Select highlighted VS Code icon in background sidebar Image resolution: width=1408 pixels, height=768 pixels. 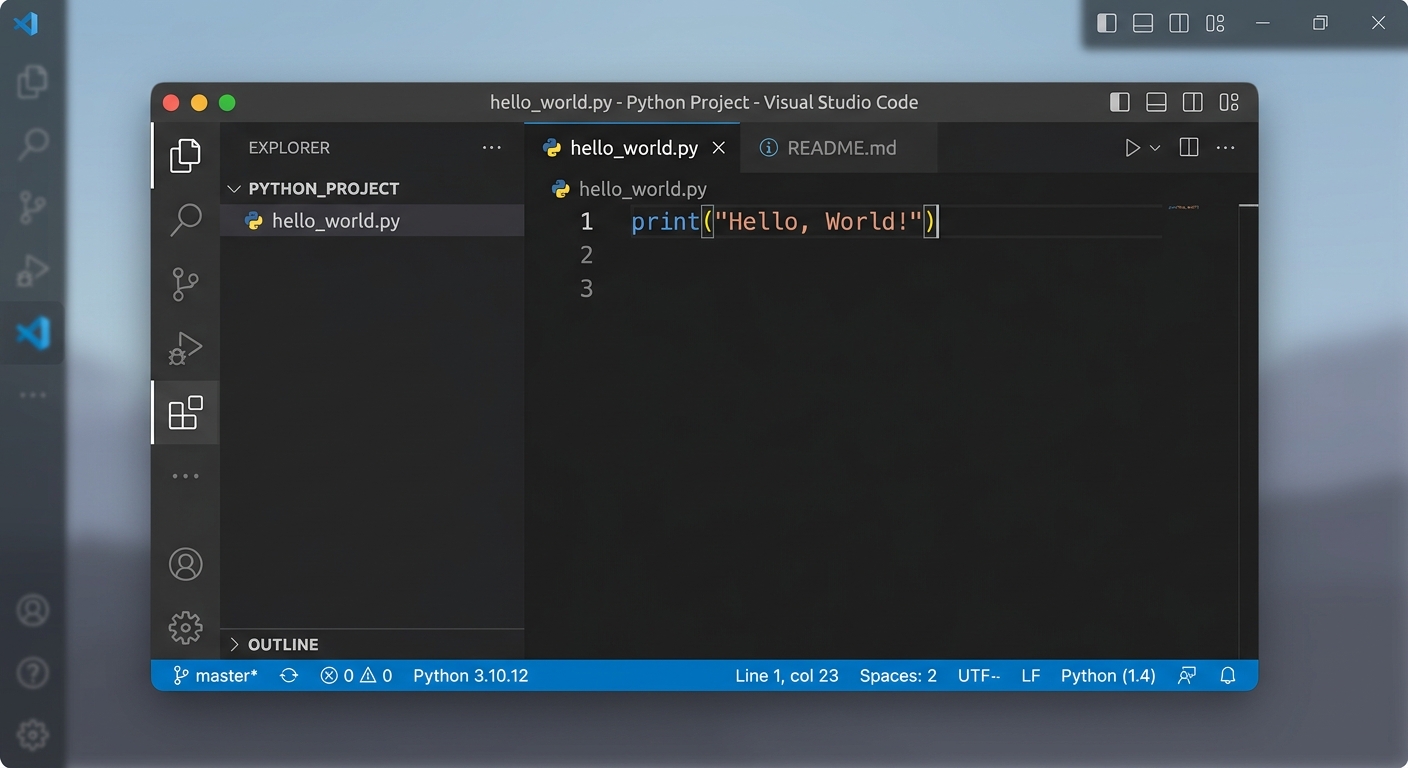[x=33, y=332]
